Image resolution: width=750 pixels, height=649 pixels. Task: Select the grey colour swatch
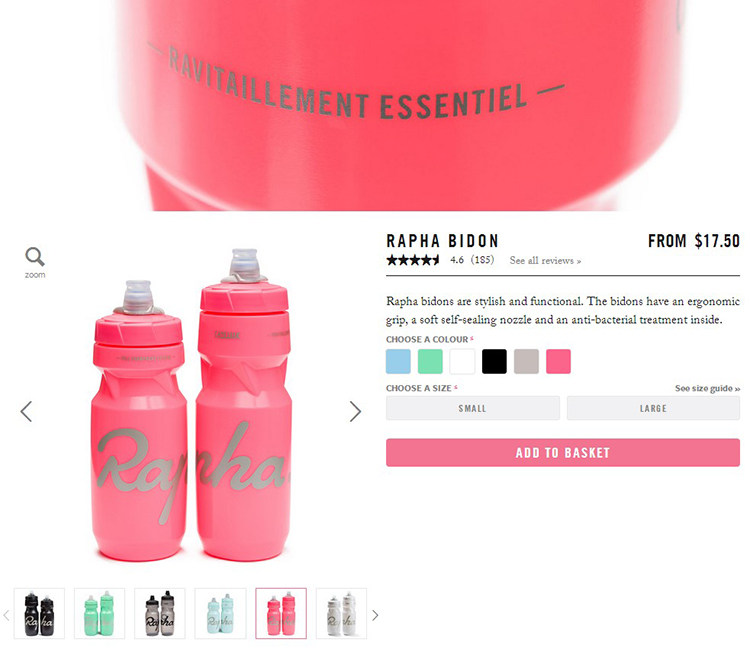pyautogui.click(x=526, y=361)
